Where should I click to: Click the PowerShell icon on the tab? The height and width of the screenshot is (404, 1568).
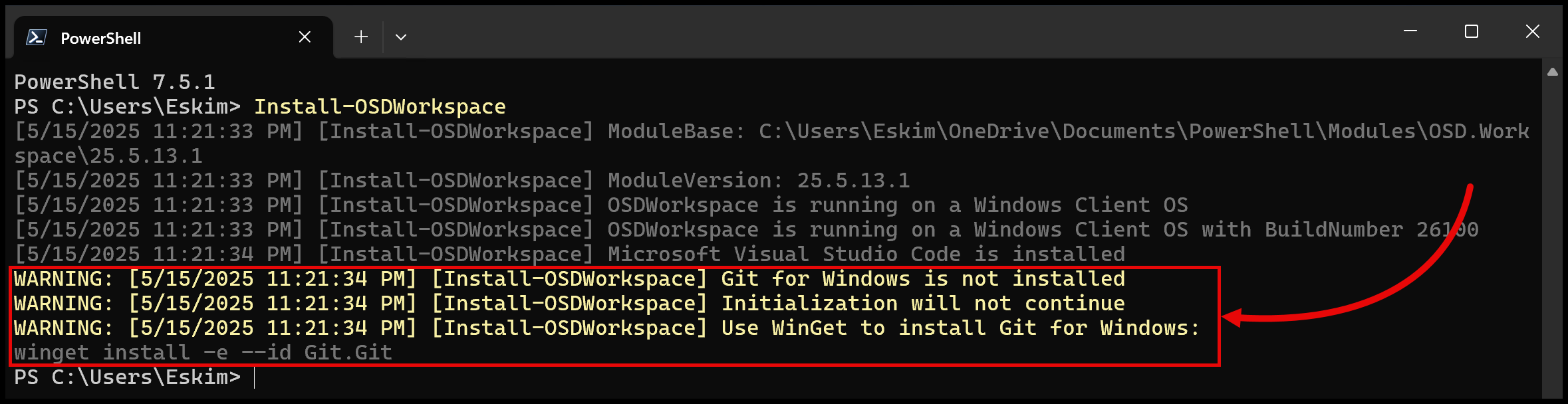36,37
